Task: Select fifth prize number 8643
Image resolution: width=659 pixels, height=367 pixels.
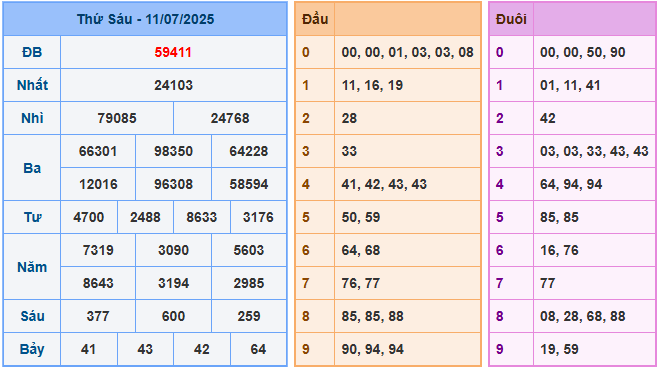Action: click(x=98, y=283)
